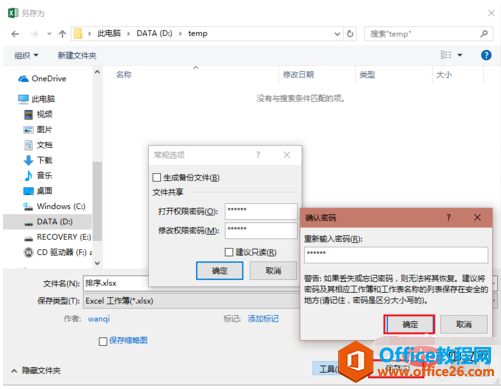The image size is (501, 389).
Task: Open the blue help icon
Action: click(x=486, y=55)
